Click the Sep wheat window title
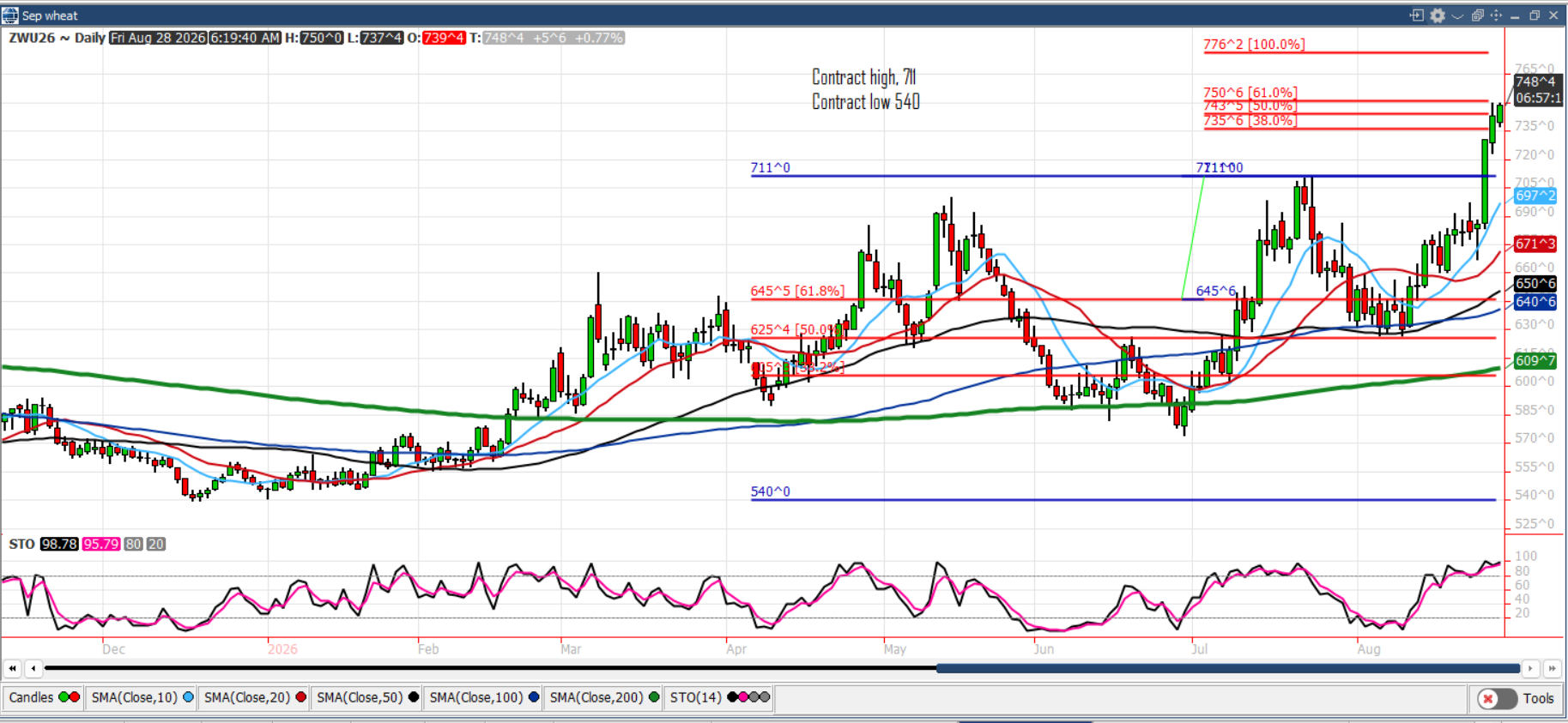Image resolution: width=1568 pixels, height=723 pixels. click(50, 15)
